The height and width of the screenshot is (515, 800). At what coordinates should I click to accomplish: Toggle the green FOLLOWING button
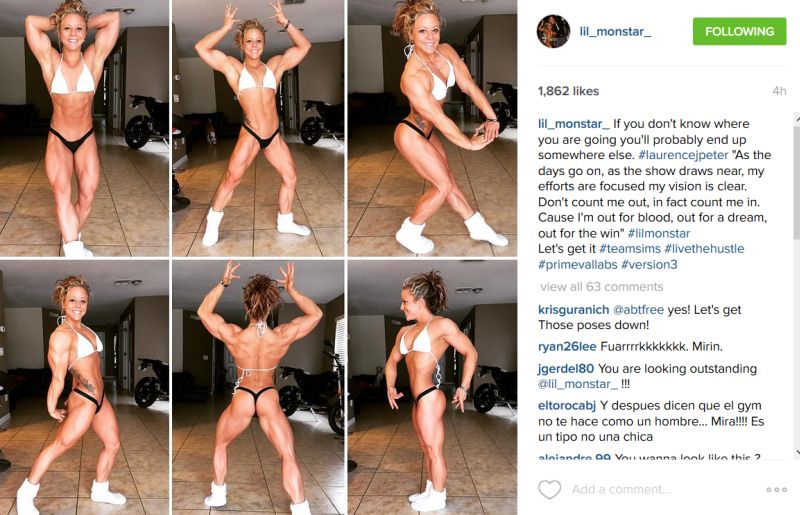point(739,31)
